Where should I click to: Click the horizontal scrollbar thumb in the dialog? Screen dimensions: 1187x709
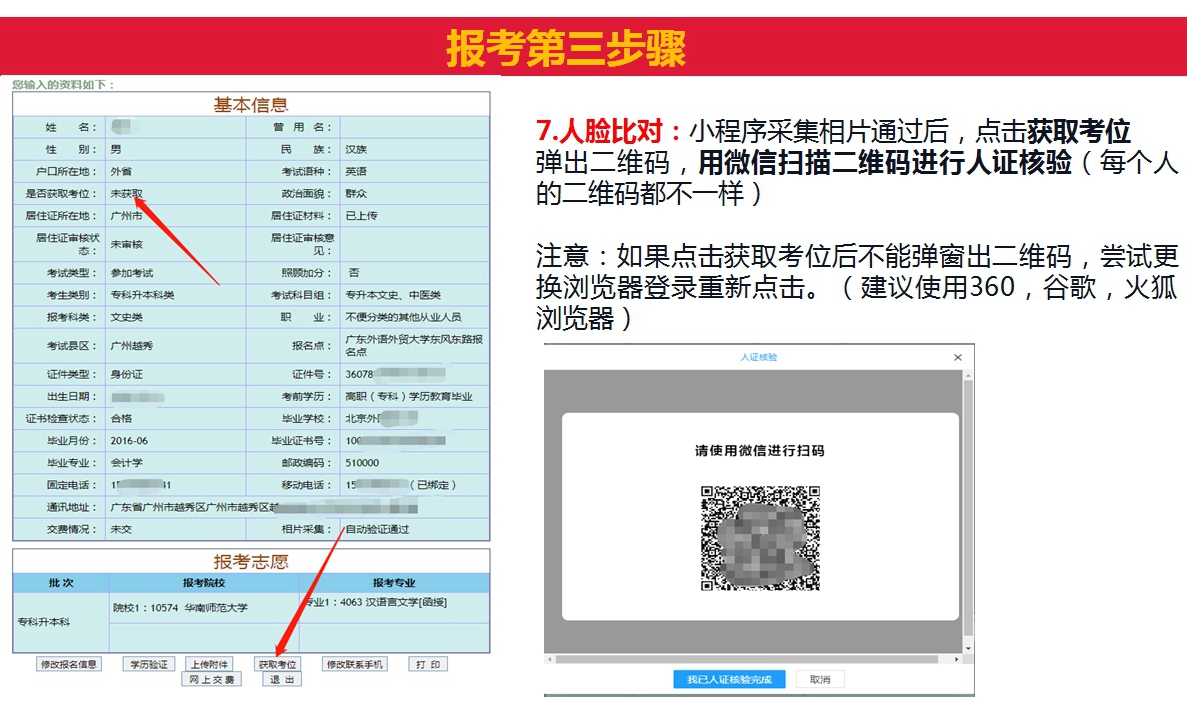748,659
